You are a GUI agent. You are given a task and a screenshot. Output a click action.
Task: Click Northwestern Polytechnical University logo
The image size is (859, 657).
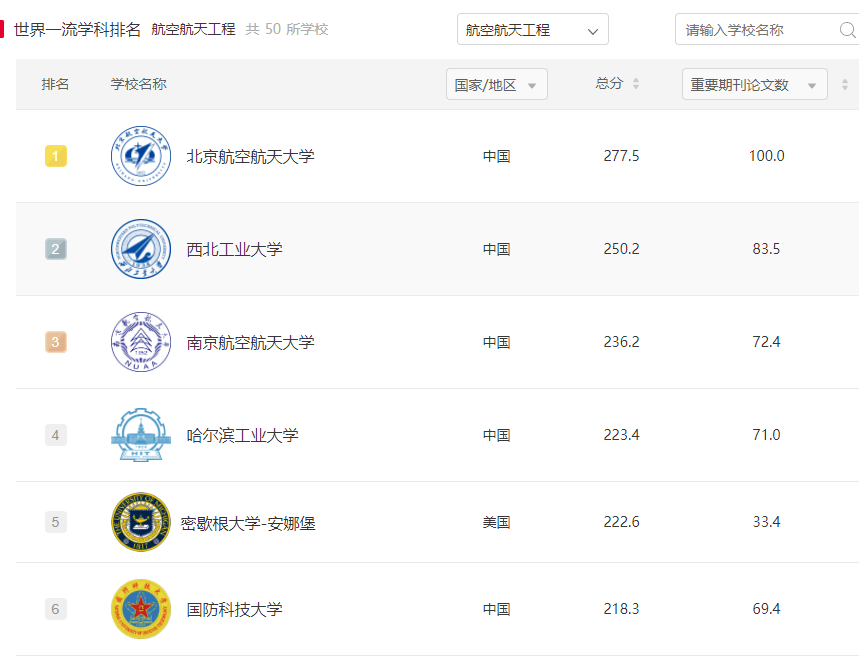(141, 249)
